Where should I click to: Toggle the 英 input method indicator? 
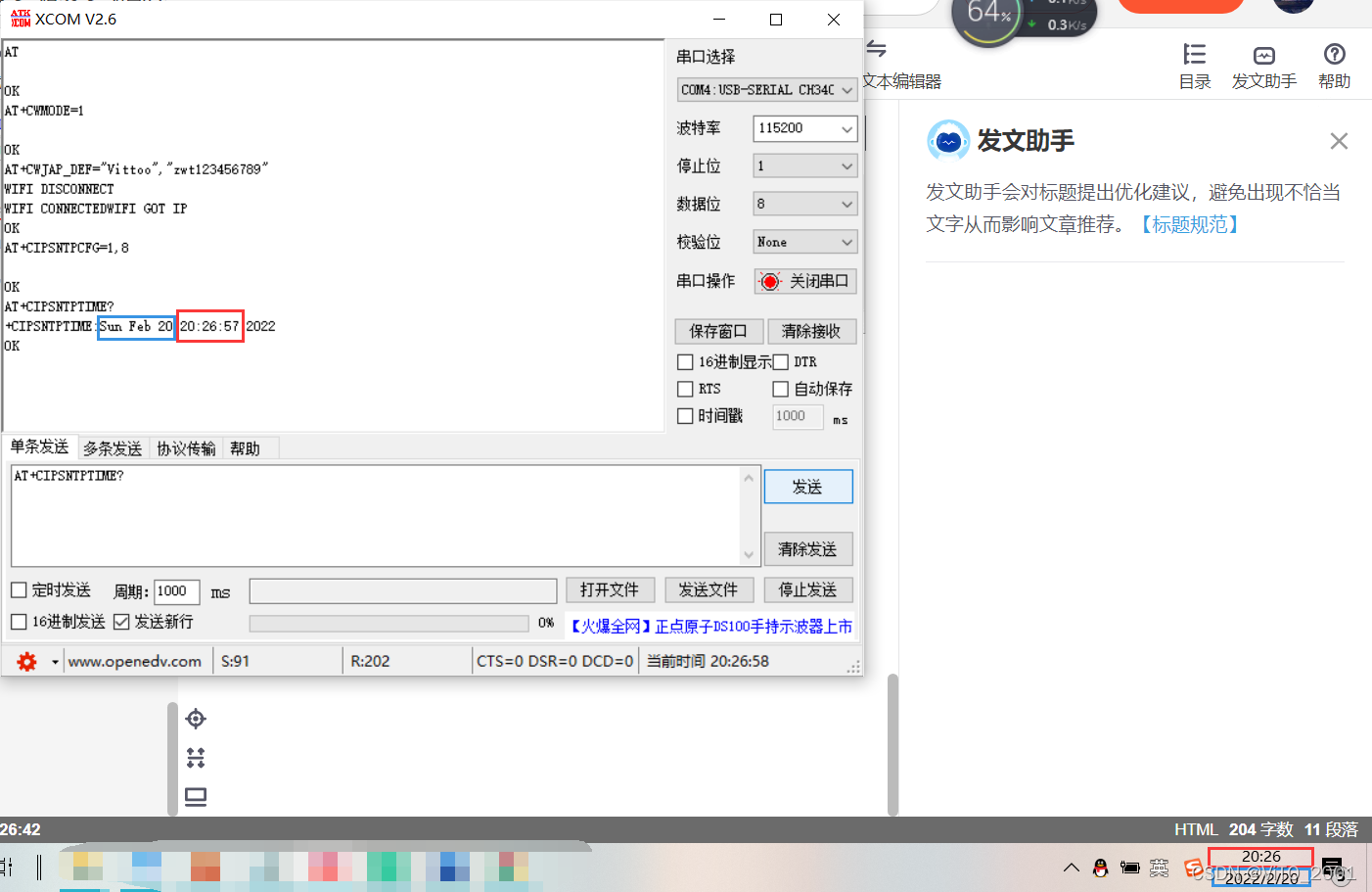[1160, 868]
